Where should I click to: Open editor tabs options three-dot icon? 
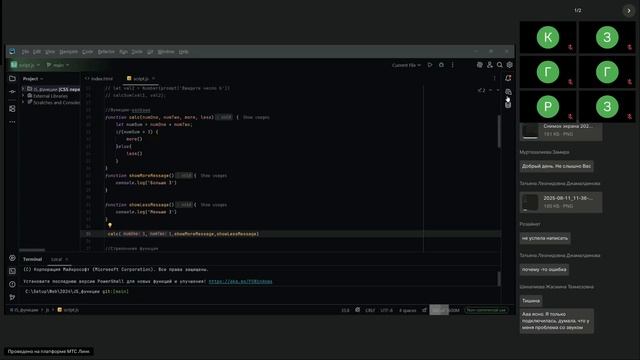click(x=494, y=78)
